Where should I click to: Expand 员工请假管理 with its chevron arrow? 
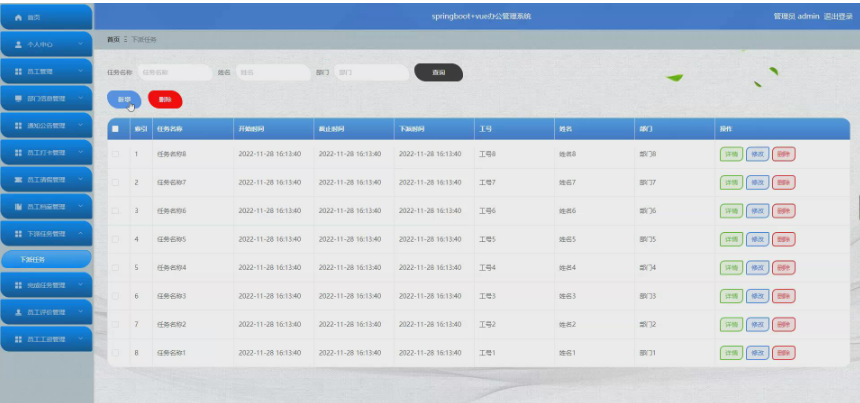pos(81,180)
